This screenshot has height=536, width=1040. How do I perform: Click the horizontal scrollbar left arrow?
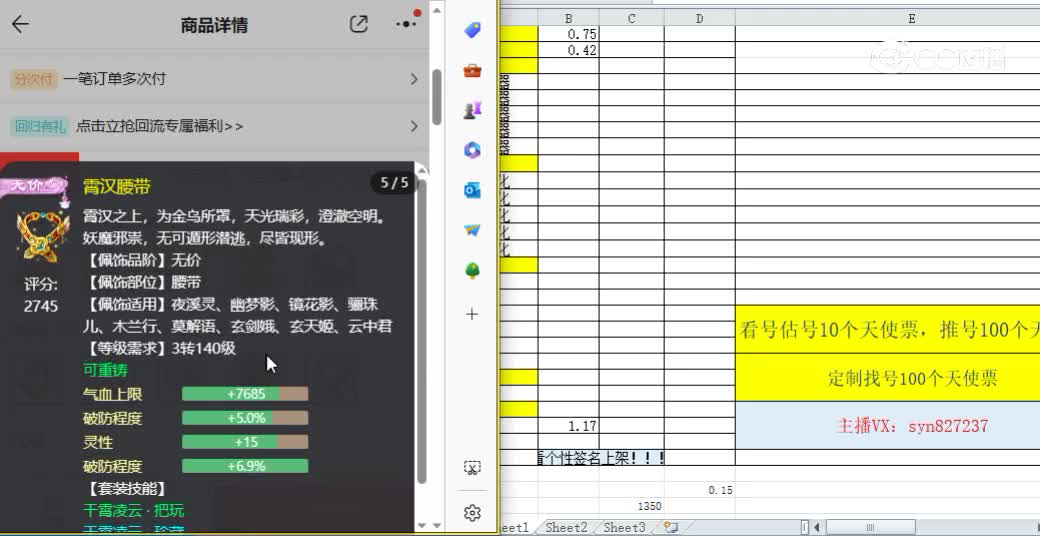817,528
